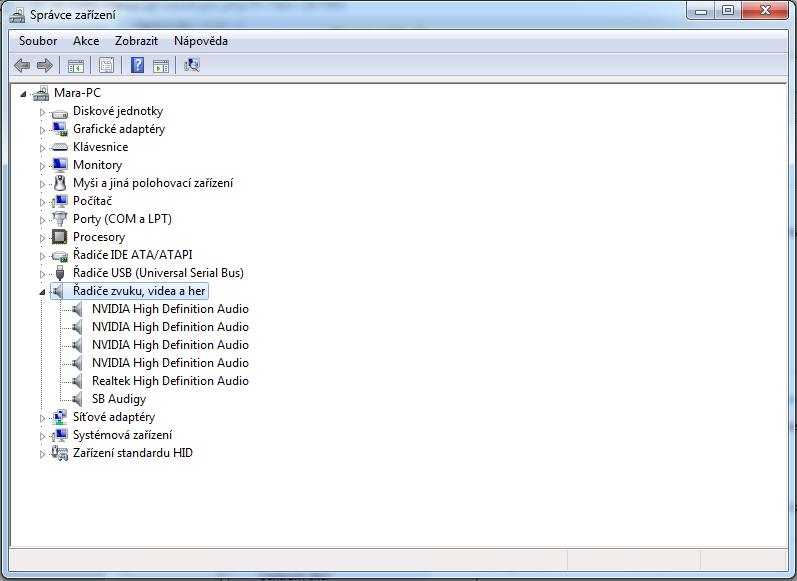Expand Myši a jiná polohovací zařízení
Viewport: 797px width, 581px height.
42,184
